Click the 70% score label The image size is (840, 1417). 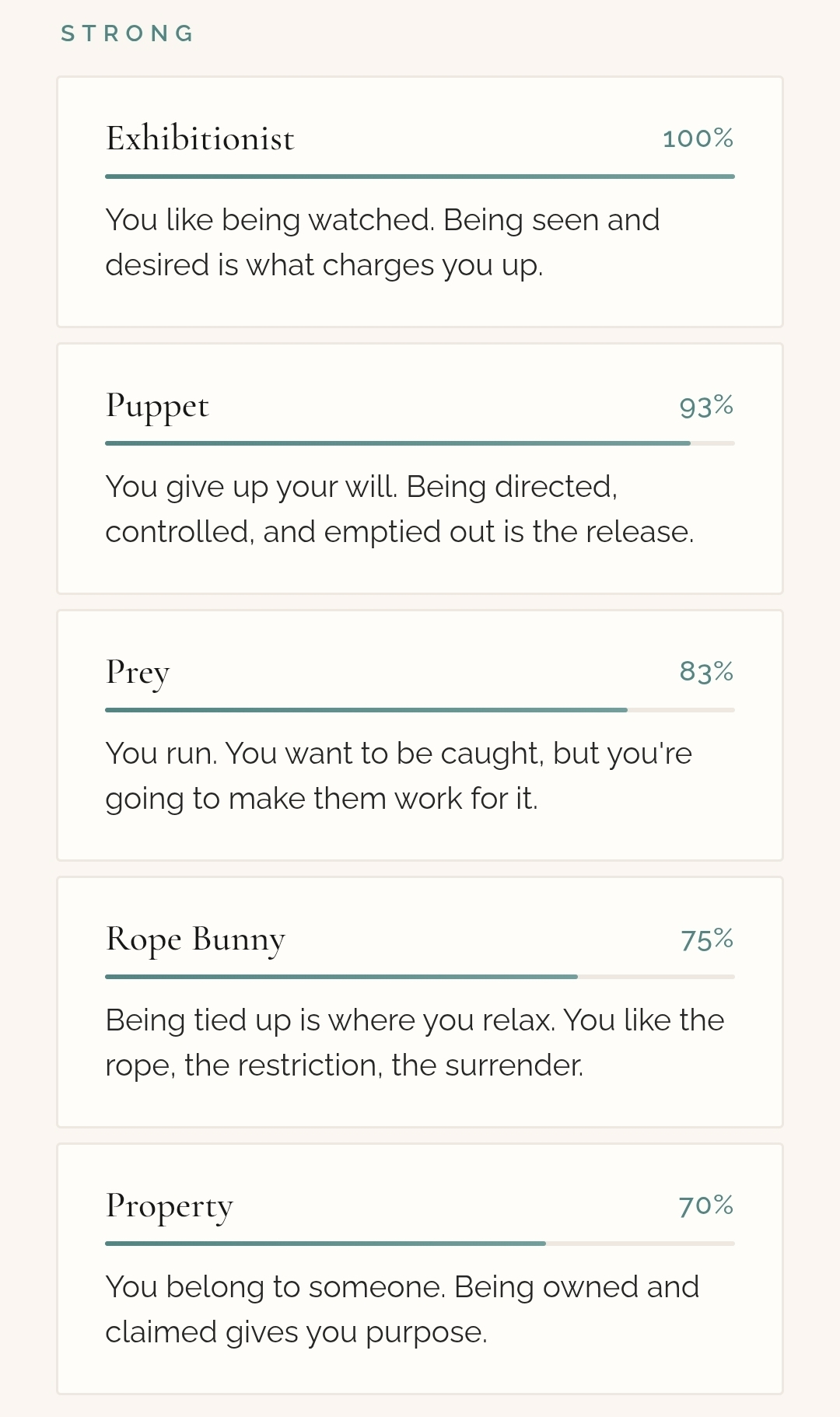point(705,1205)
